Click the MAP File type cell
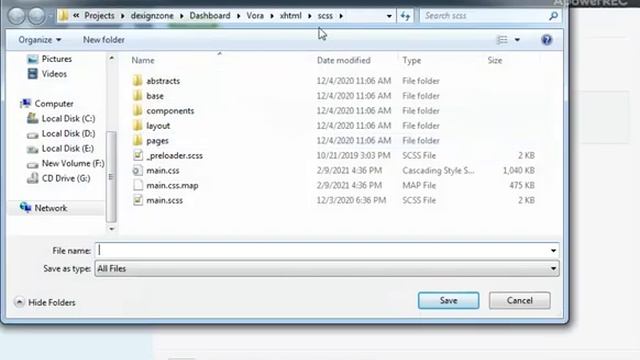 point(419,185)
